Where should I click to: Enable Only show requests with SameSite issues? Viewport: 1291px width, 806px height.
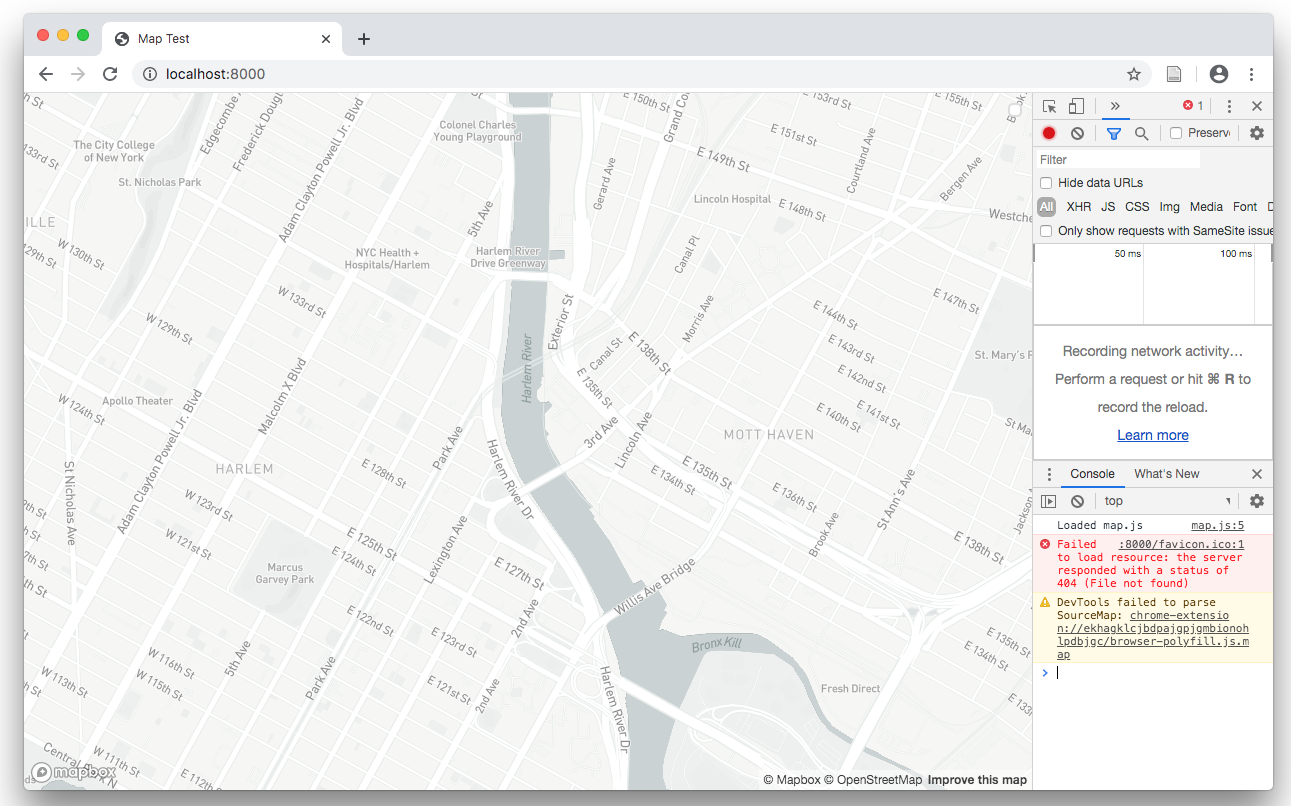click(1046, 231)
